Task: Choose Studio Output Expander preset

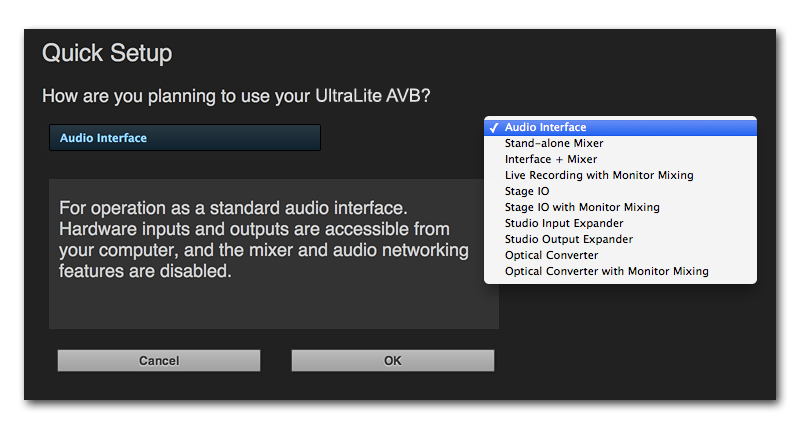Action: coord(568,239)
